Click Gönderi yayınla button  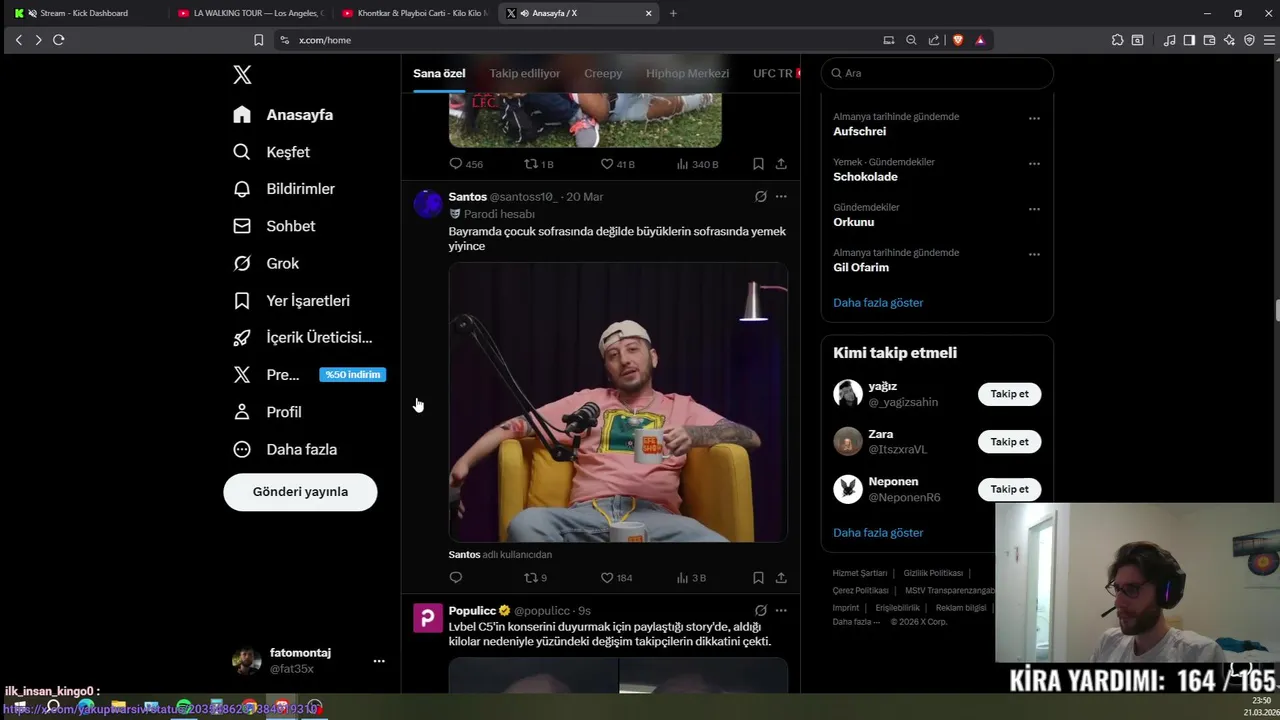[x=300, y=492]
